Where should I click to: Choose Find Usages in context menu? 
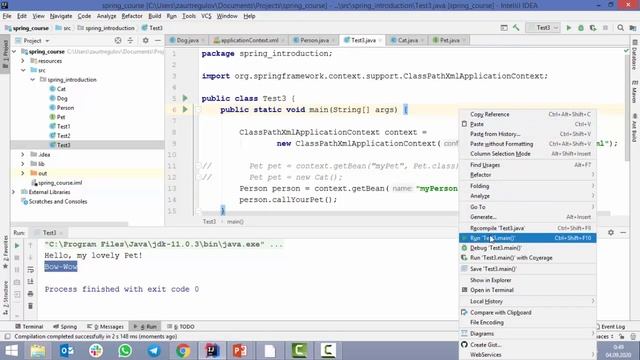point(528,165)
